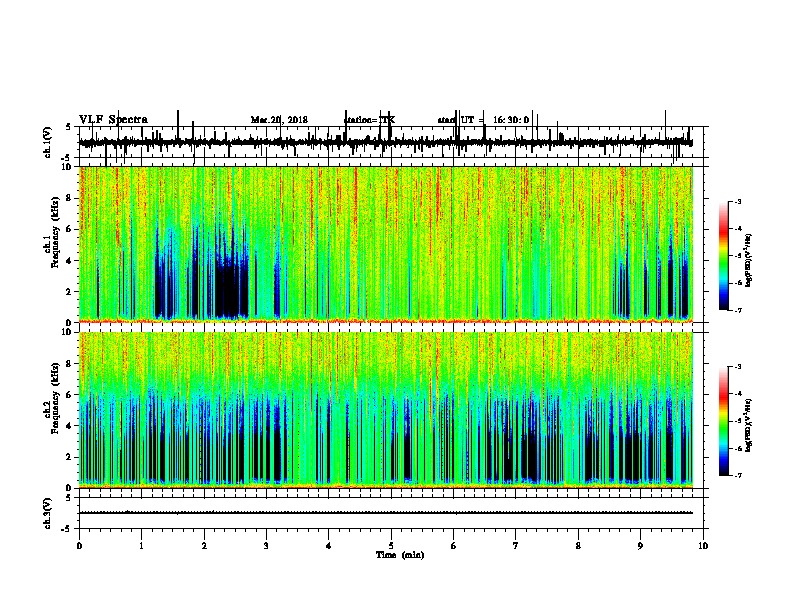792x612 pixels.
Task: Click the "6" tick on time axis
Action: point(453,546)
